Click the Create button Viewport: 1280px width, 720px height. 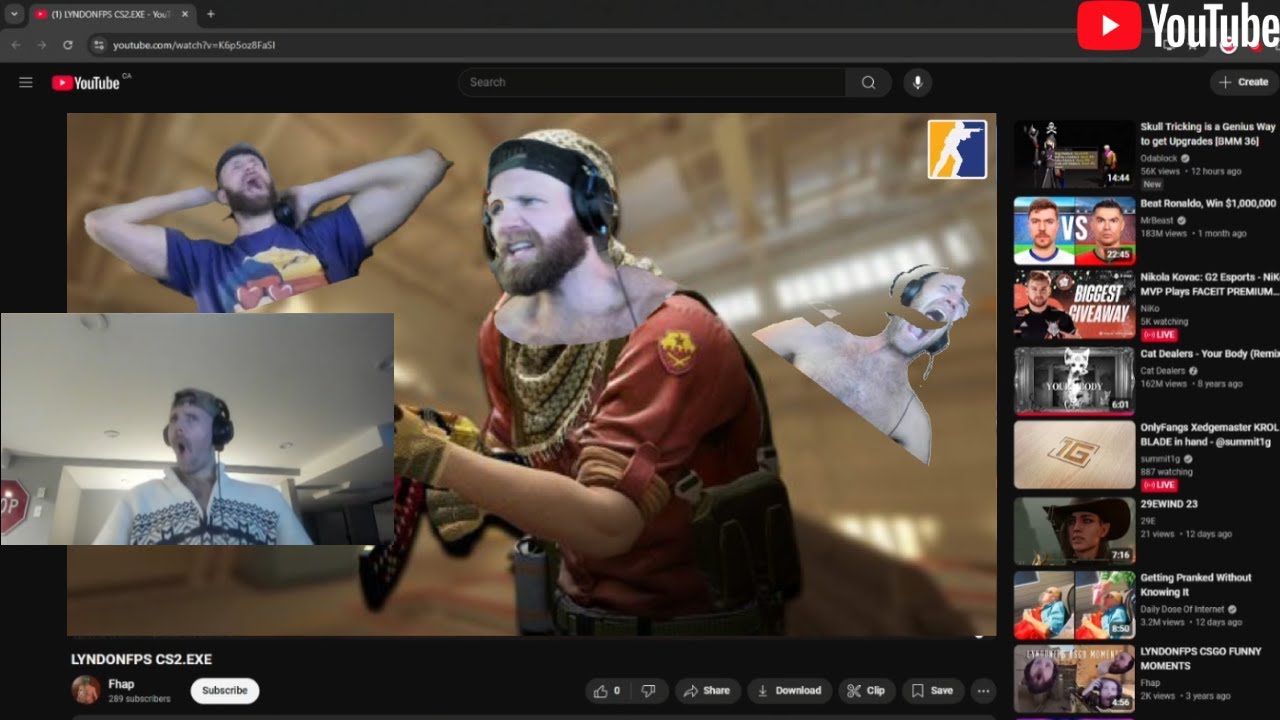coord(1244,83)
